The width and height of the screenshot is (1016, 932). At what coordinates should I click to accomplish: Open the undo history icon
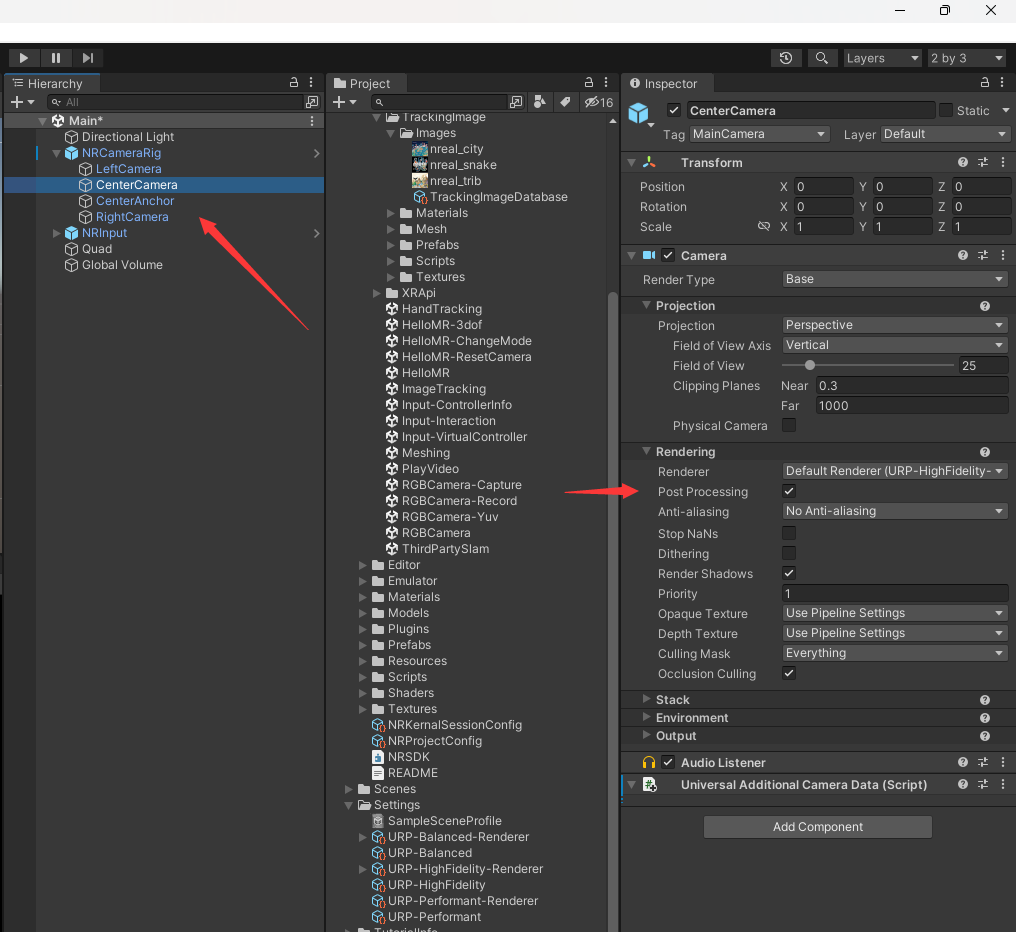(x=788, y=58)
